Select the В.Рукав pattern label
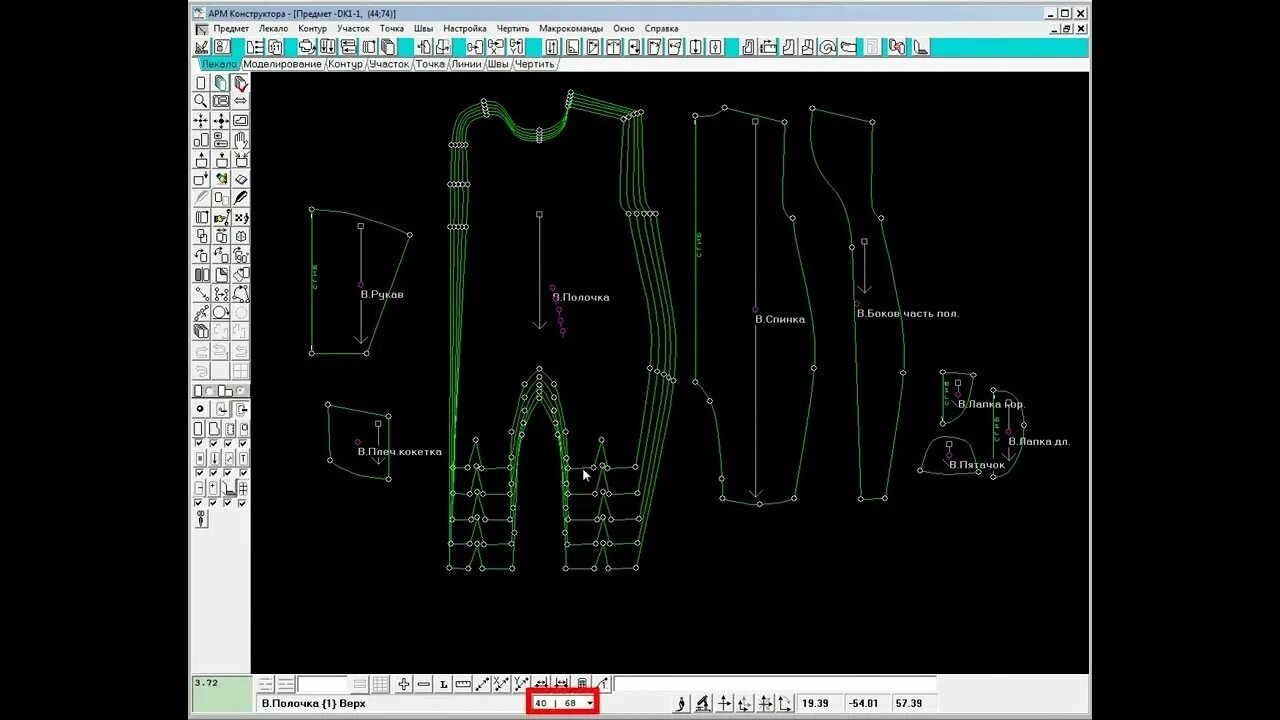The height and width of the screenshot is (720, 1280). tap(382, 295)
